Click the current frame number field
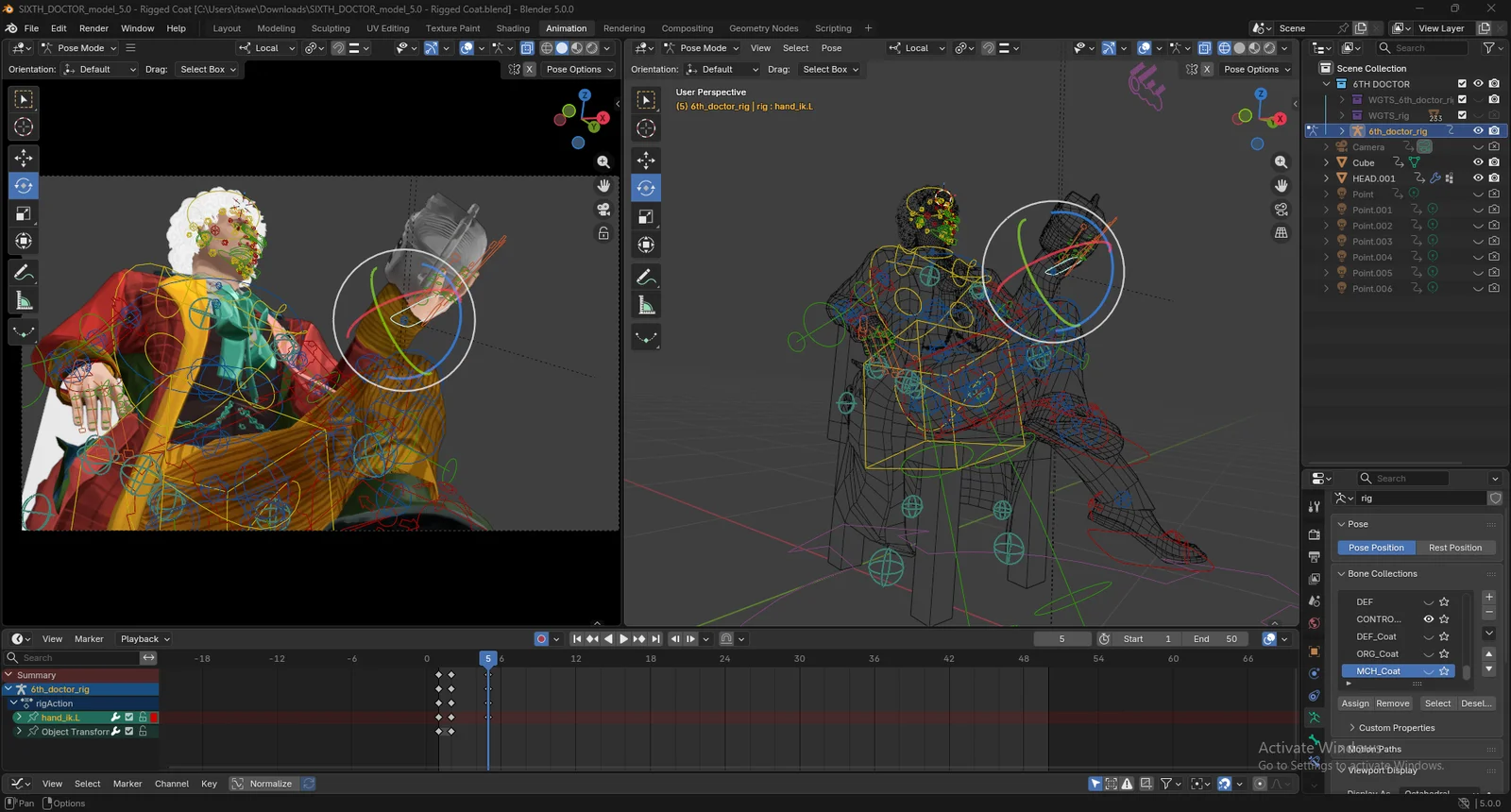The height and width of the screenshot is (812, 1511). (x=1061, y=639)
